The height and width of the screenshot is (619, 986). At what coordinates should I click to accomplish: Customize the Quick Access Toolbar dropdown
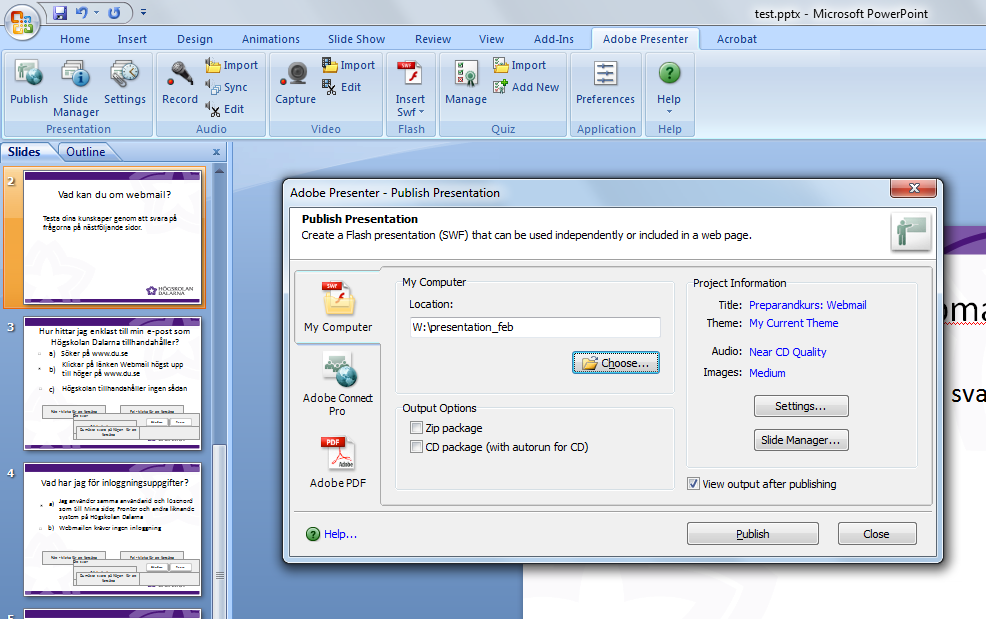pos(143,13)
